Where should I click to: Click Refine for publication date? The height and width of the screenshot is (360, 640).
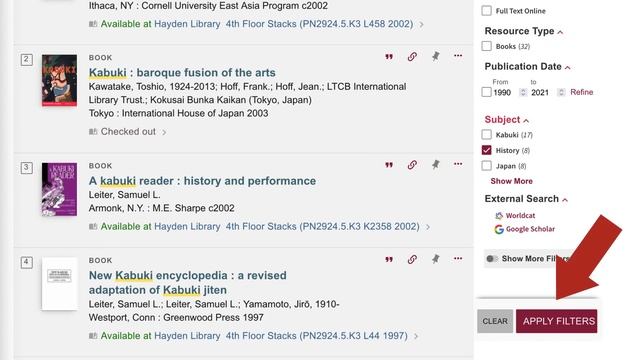click(x=582, y=92)
